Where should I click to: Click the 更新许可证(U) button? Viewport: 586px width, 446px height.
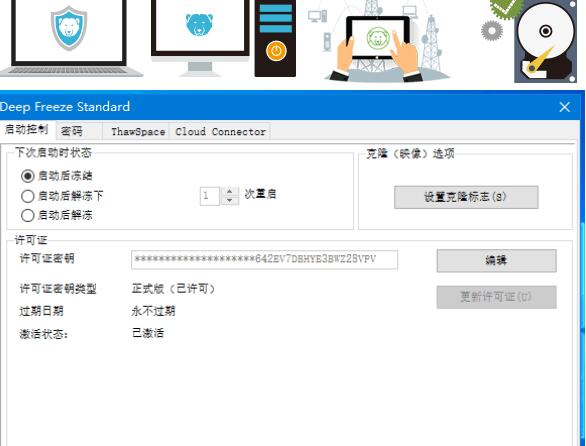click(496, 297)
